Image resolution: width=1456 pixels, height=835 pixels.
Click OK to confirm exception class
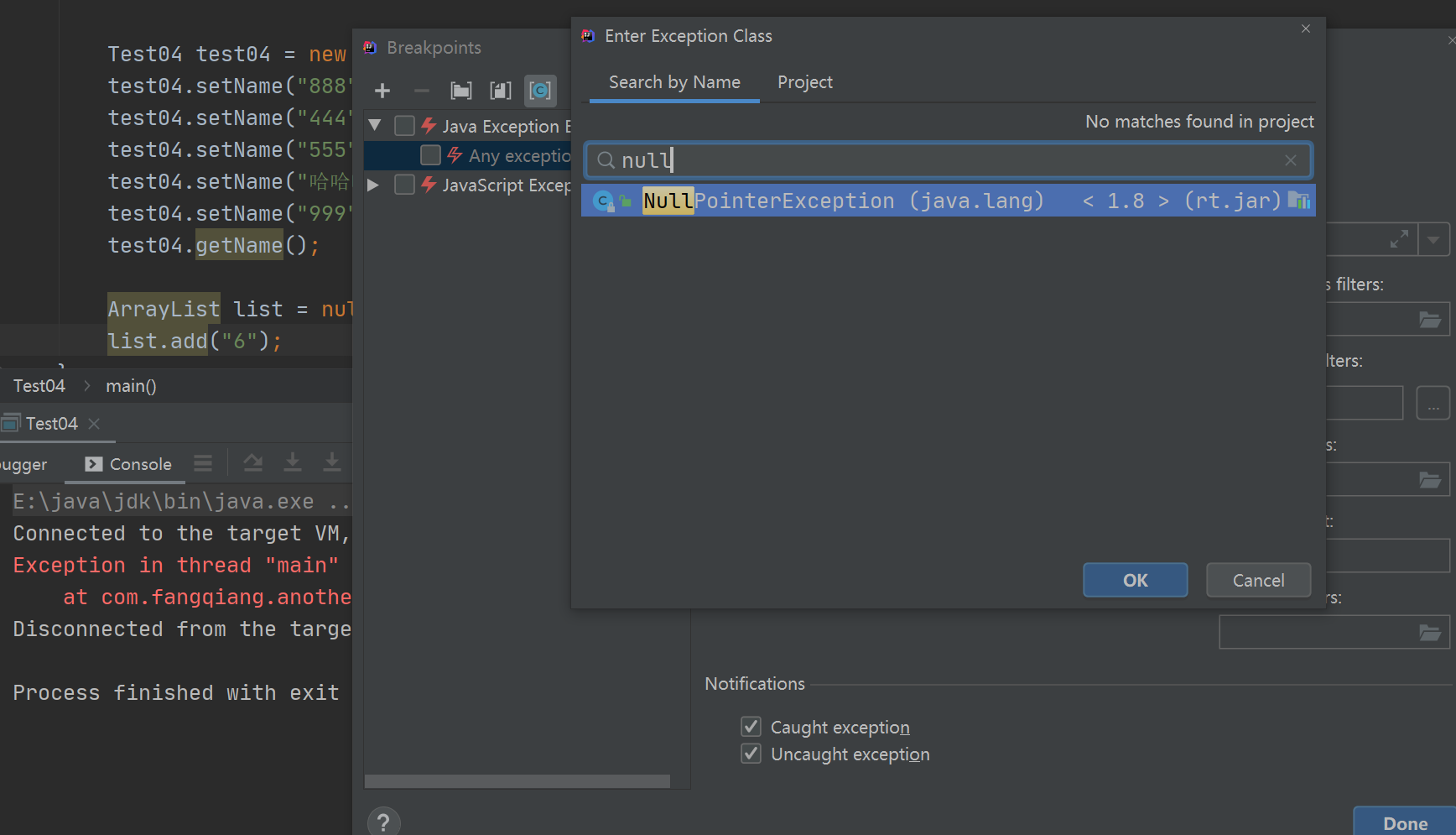pos(1135,580)
